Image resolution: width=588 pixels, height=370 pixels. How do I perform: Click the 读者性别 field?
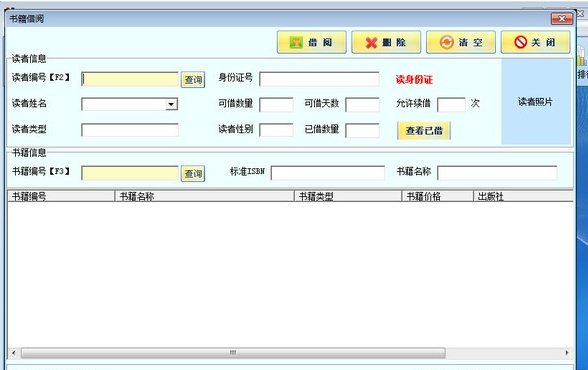[x=276, y=130]
